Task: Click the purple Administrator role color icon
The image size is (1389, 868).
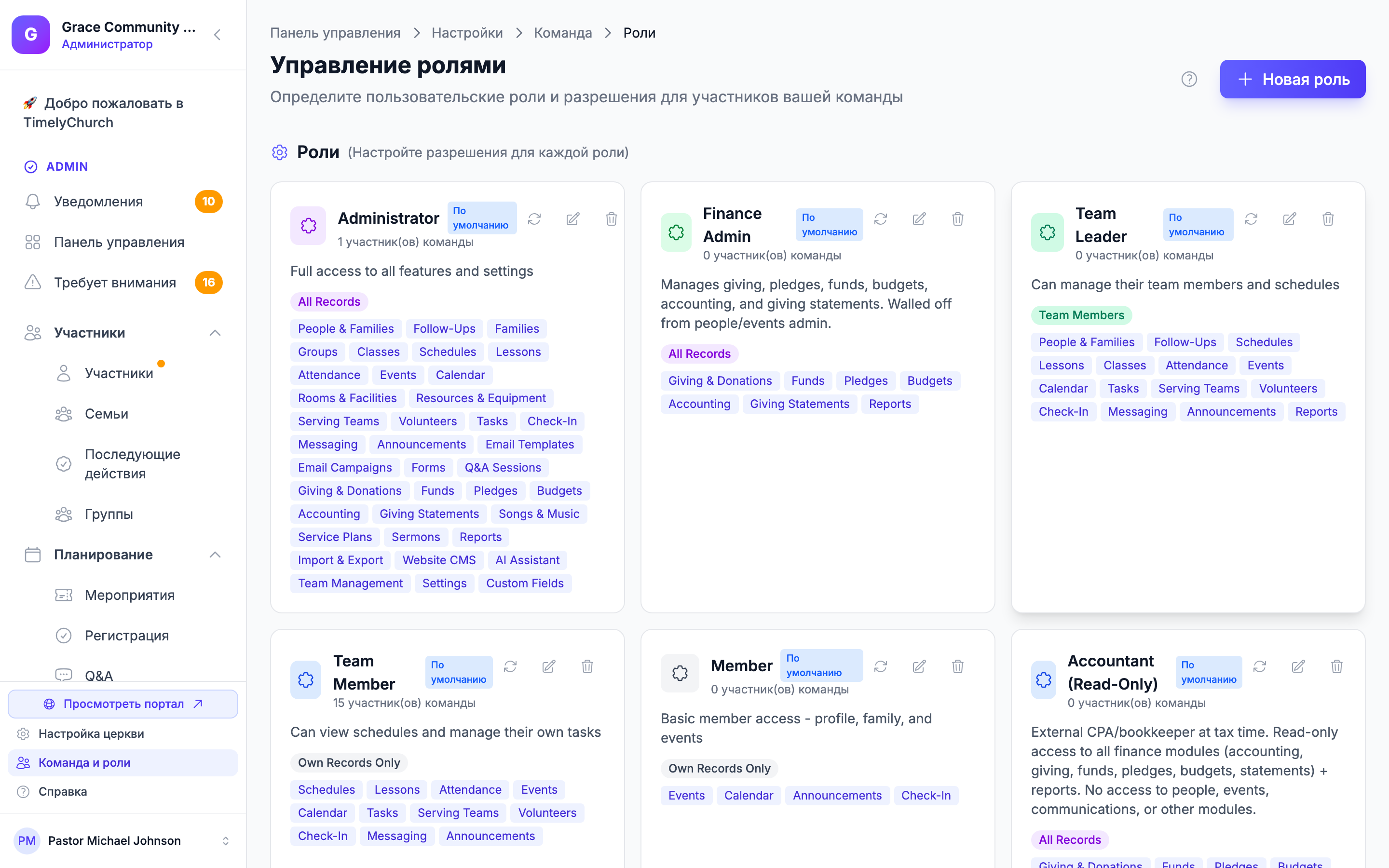Action: point(308,225)
